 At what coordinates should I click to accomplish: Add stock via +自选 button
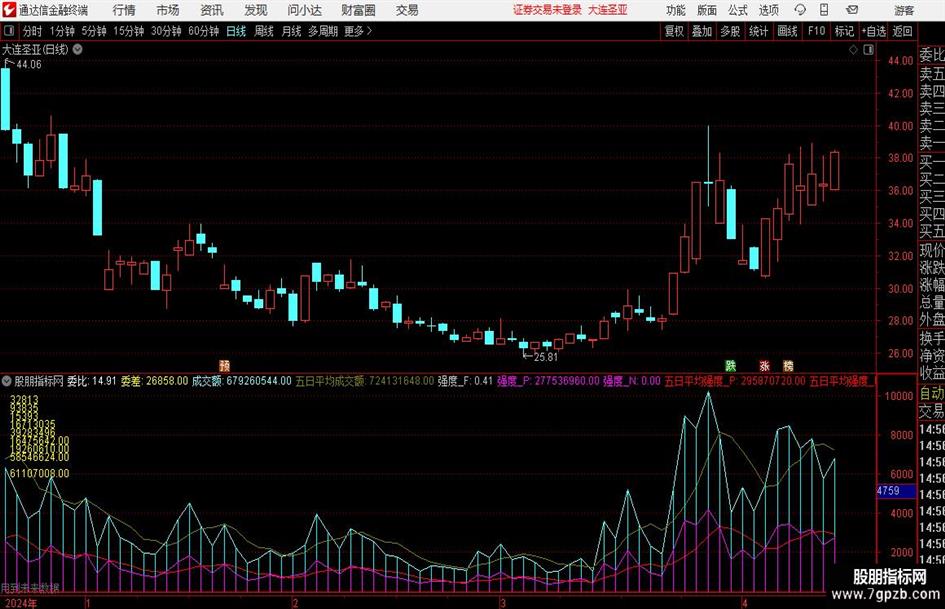(873, 31)
